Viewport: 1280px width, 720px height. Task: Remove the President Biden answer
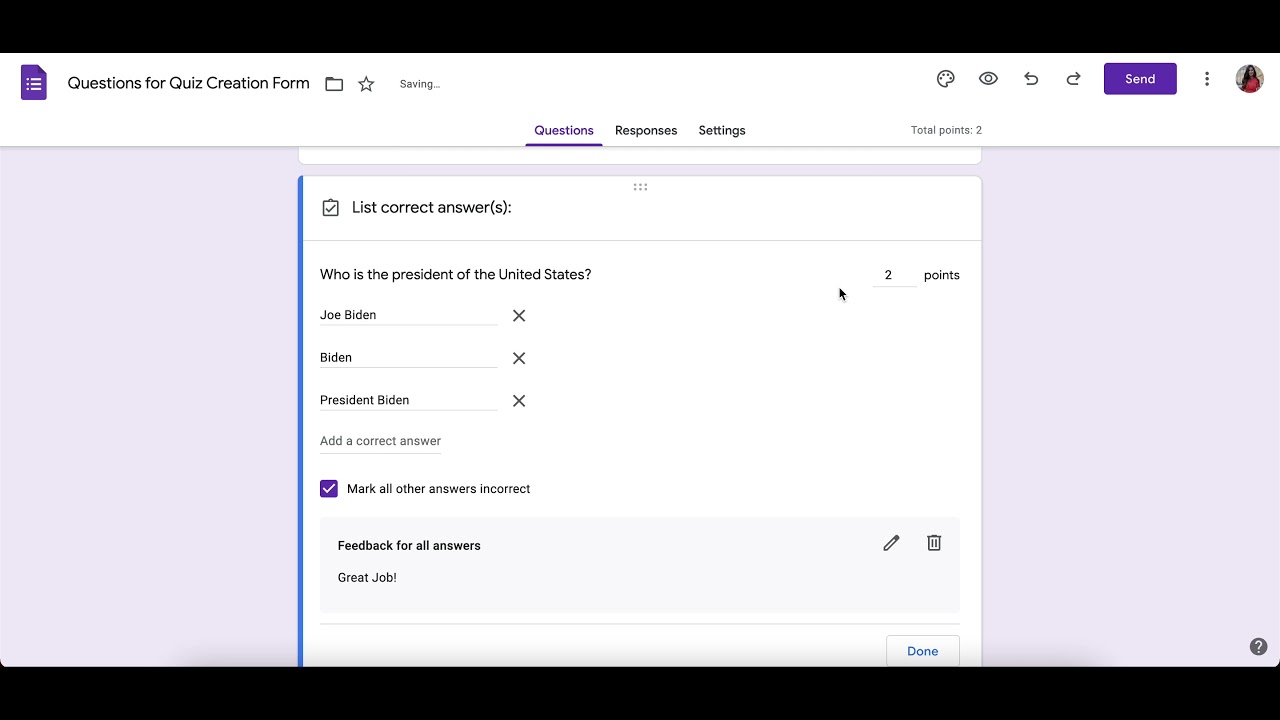pos(519,401)
